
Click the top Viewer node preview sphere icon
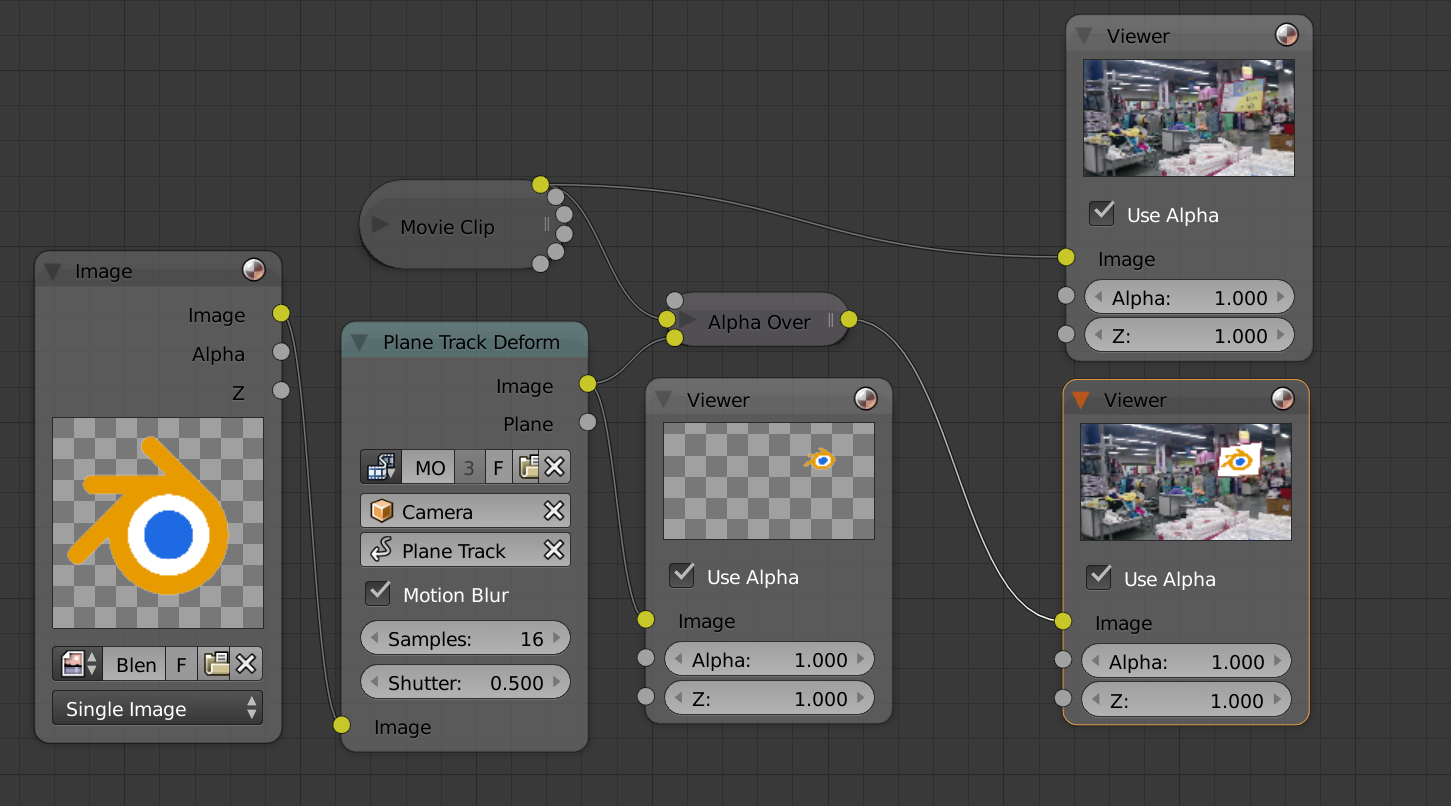pos(1286,36)
